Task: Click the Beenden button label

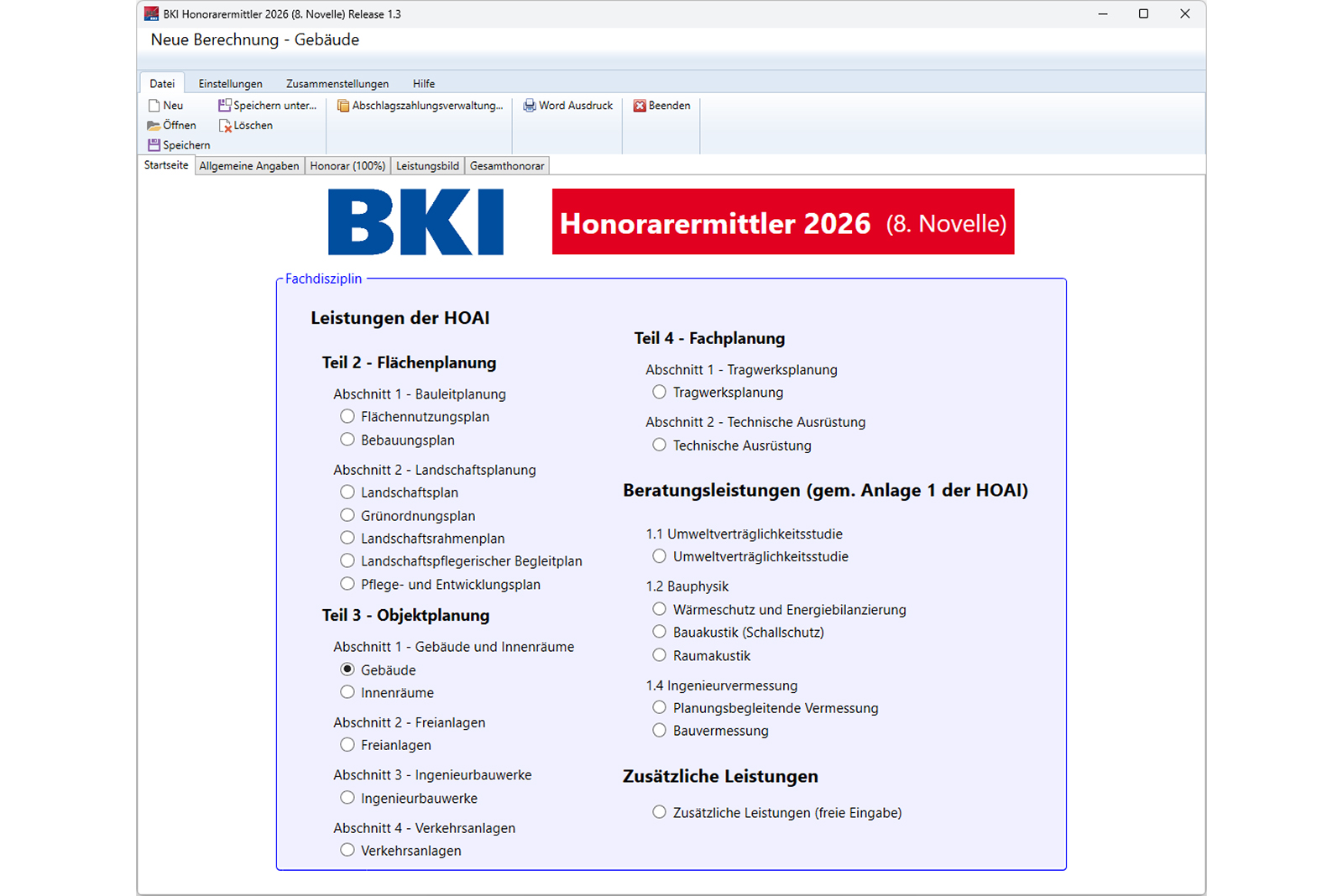Action: (x=670, y=106)
